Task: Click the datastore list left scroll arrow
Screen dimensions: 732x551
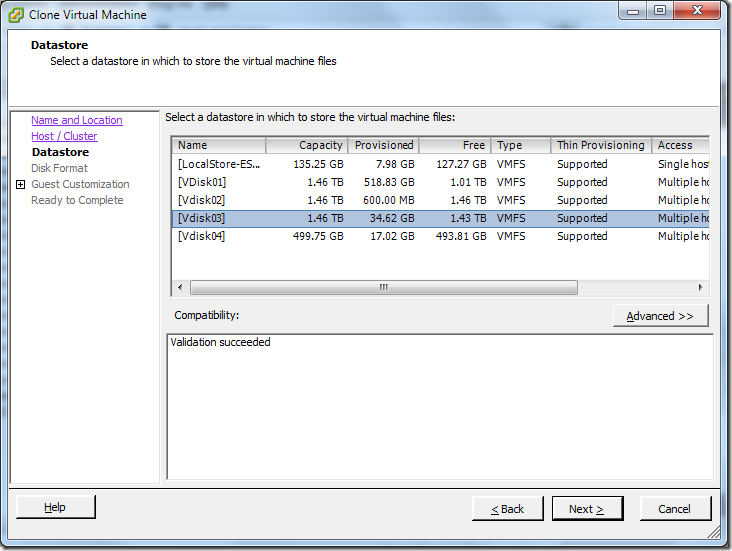Action: tap(180, 287)
